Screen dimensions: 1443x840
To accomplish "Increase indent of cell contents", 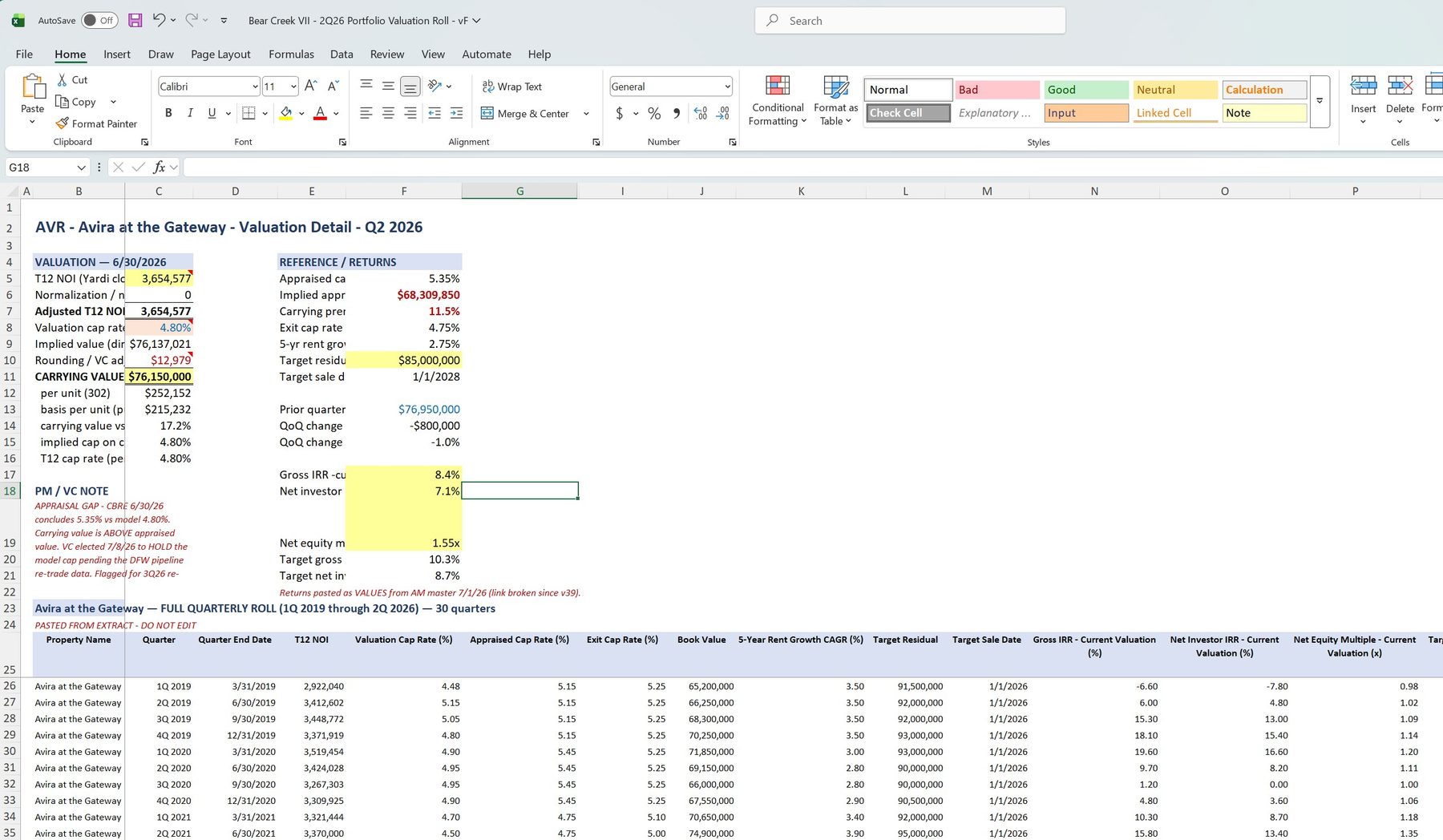I will pyautogui.click(x=456, y=113).
